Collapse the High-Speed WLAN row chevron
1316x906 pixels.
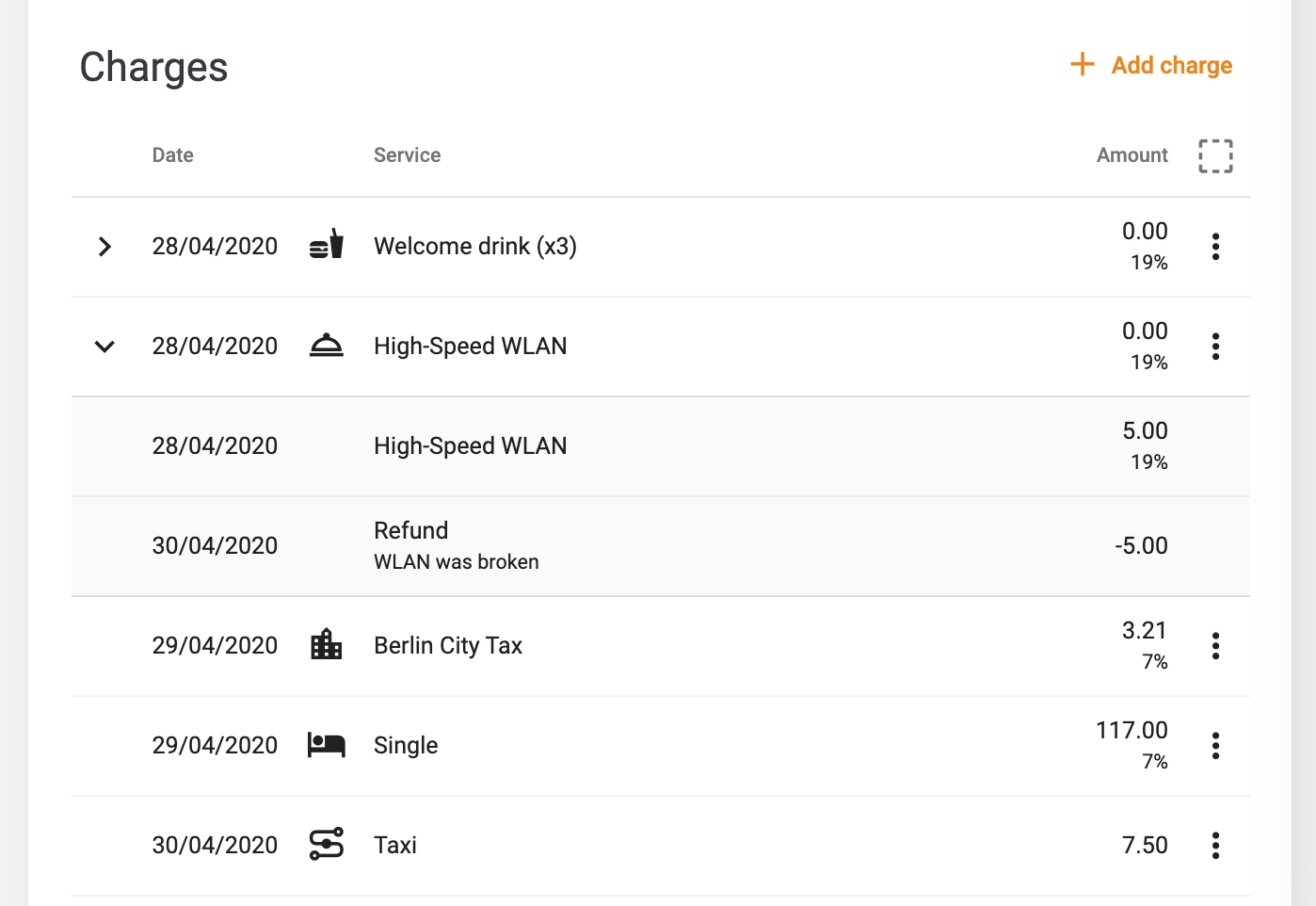pos(105,347)
